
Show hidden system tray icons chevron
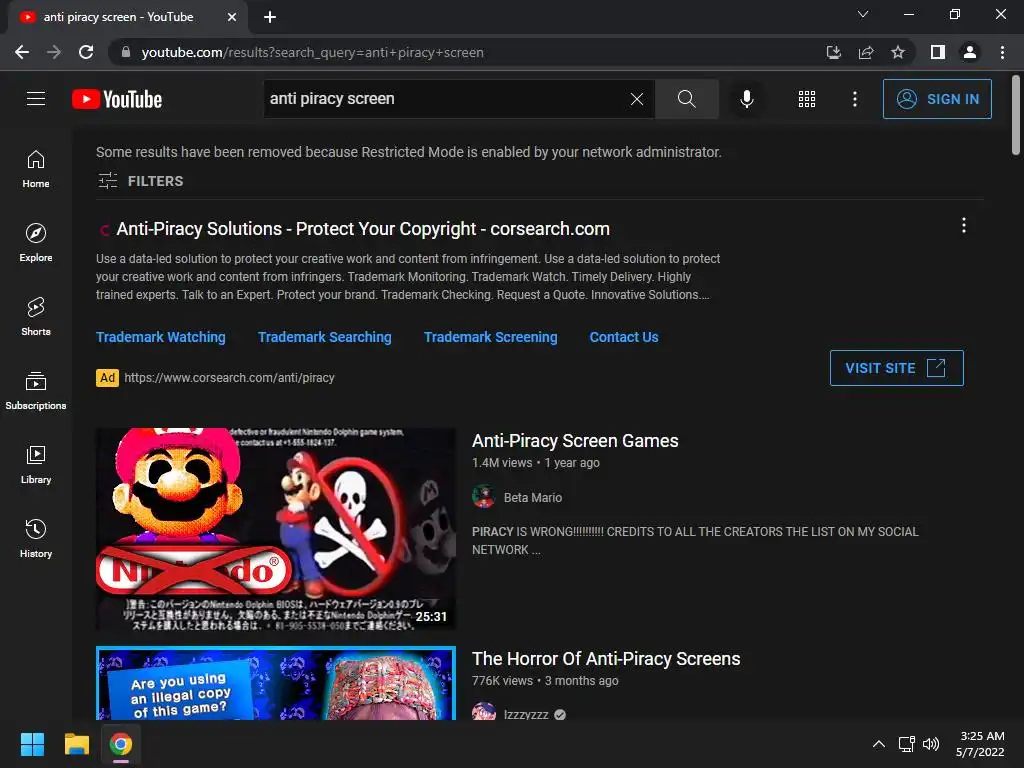coord(879,744)
